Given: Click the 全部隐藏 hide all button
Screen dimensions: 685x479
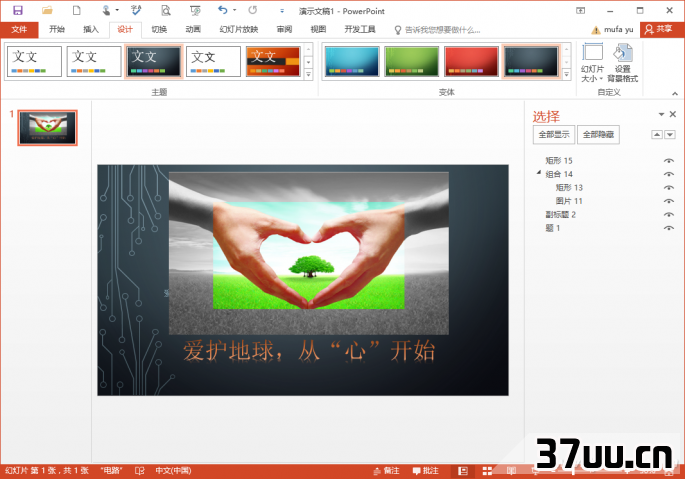Looking at the screenshot, I should click(x=599, y=135).
